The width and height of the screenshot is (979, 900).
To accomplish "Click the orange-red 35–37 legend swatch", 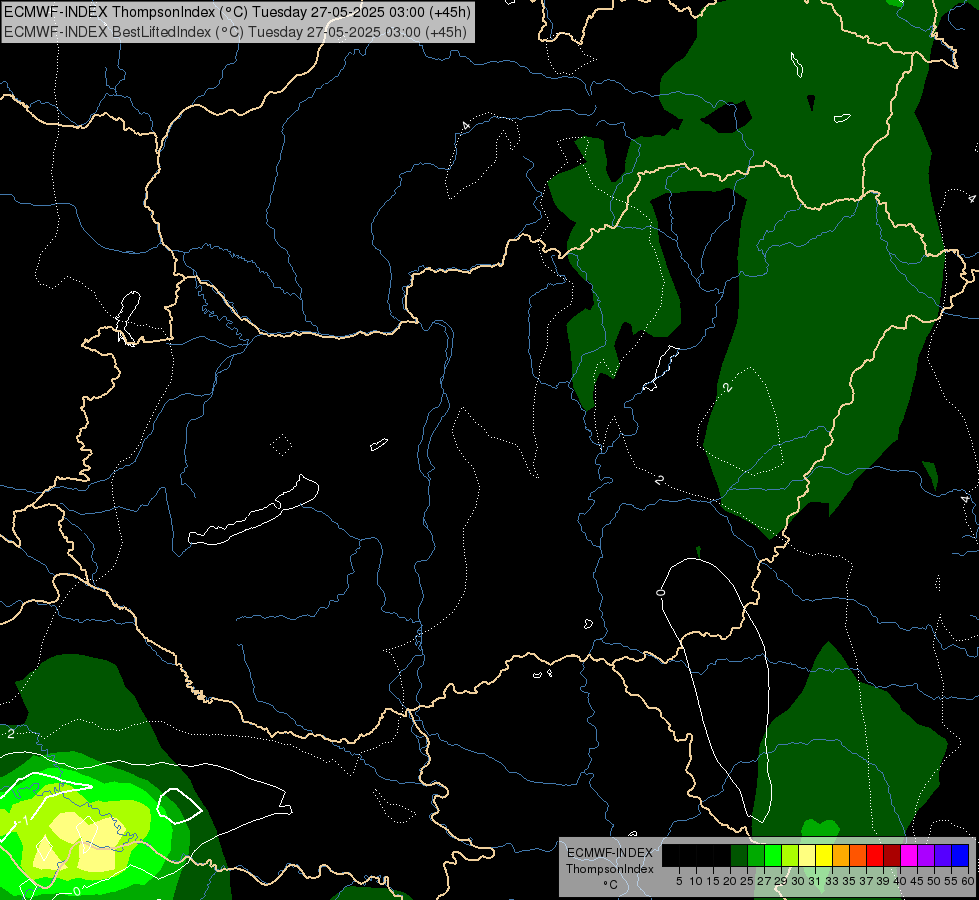I will [x=858, y=855].
